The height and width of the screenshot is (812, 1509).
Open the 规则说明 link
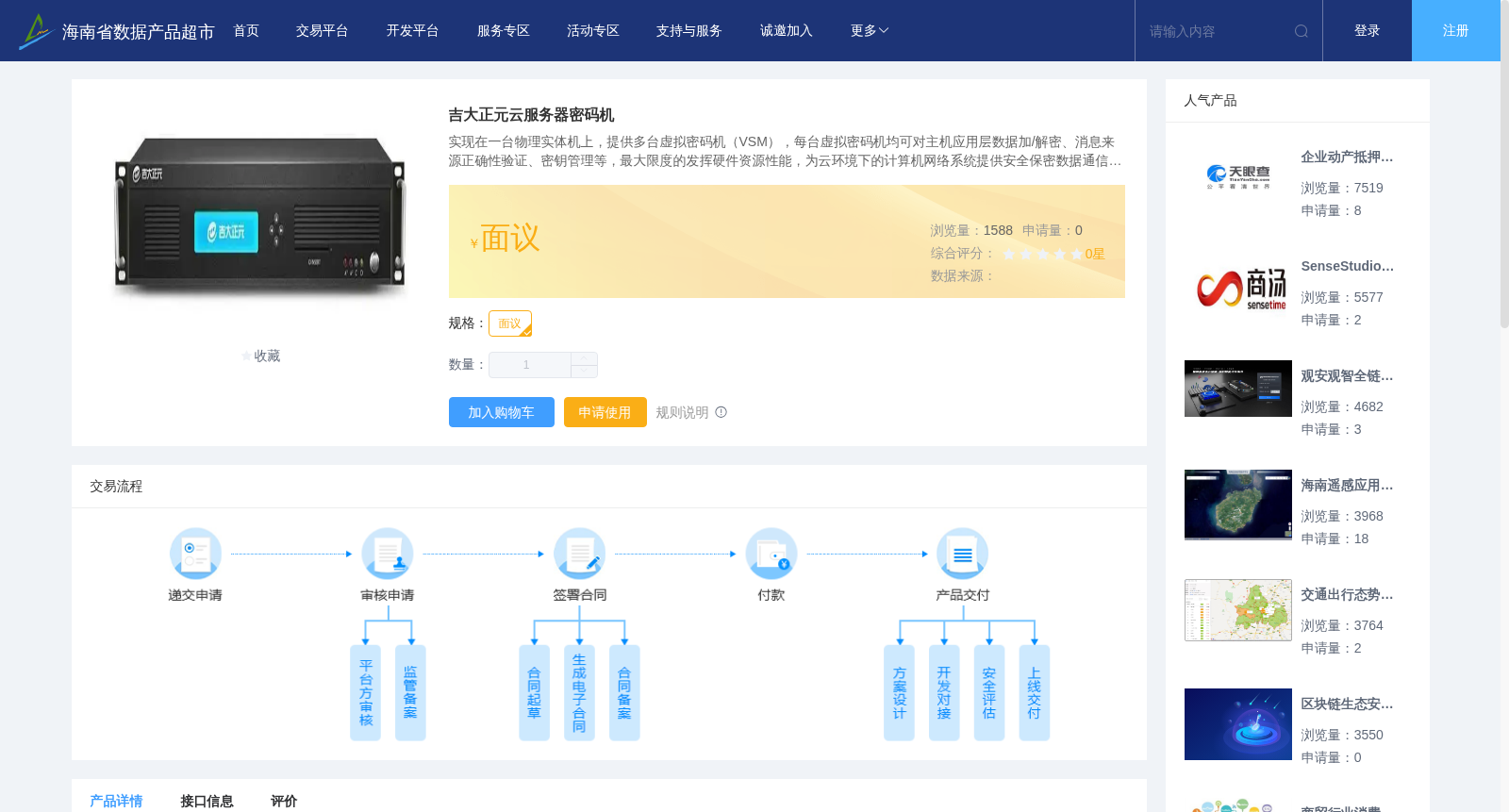pos(682,412)
